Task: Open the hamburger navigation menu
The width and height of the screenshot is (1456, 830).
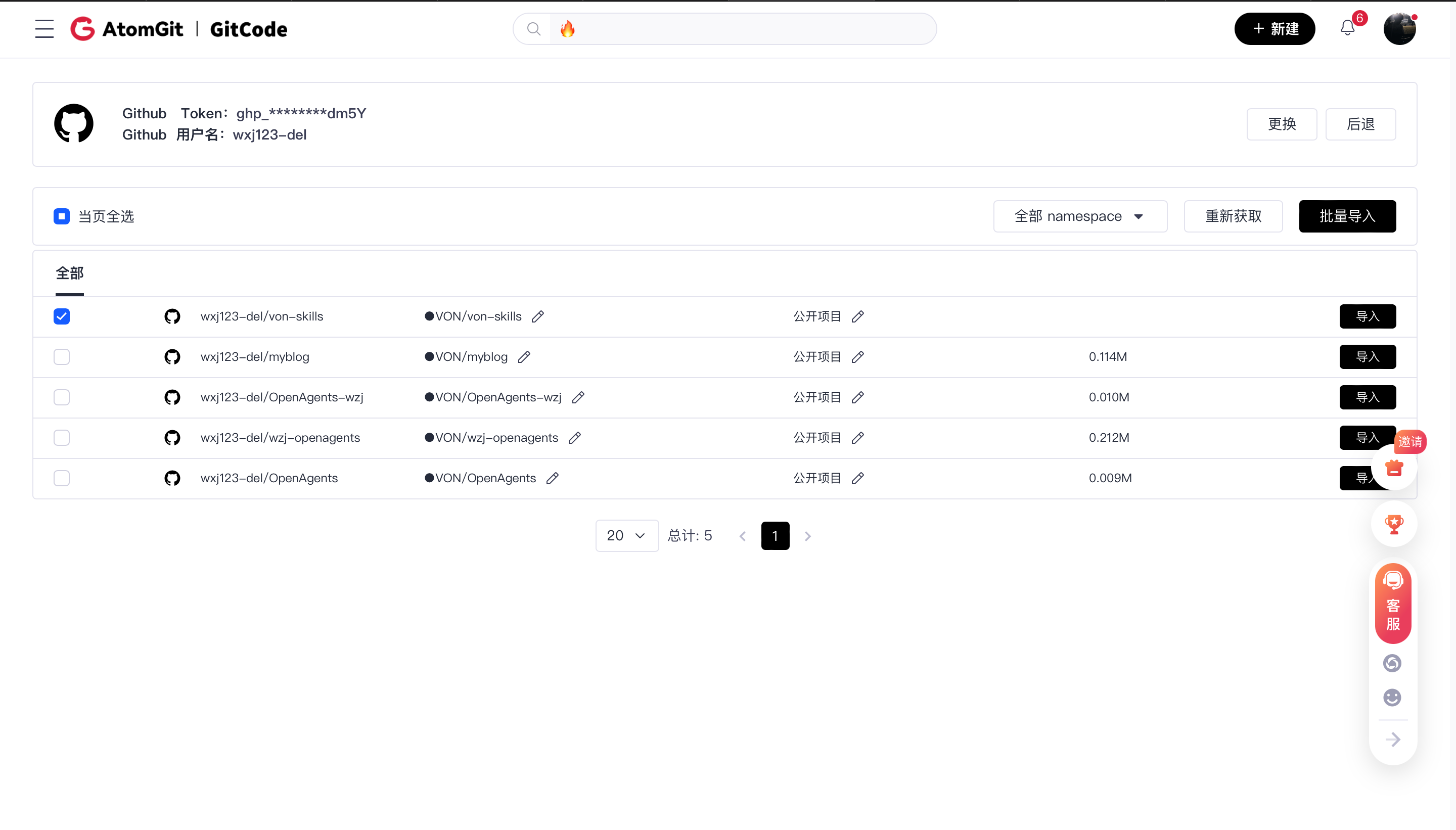Action: pyautogui.click(x=44, y=28)
